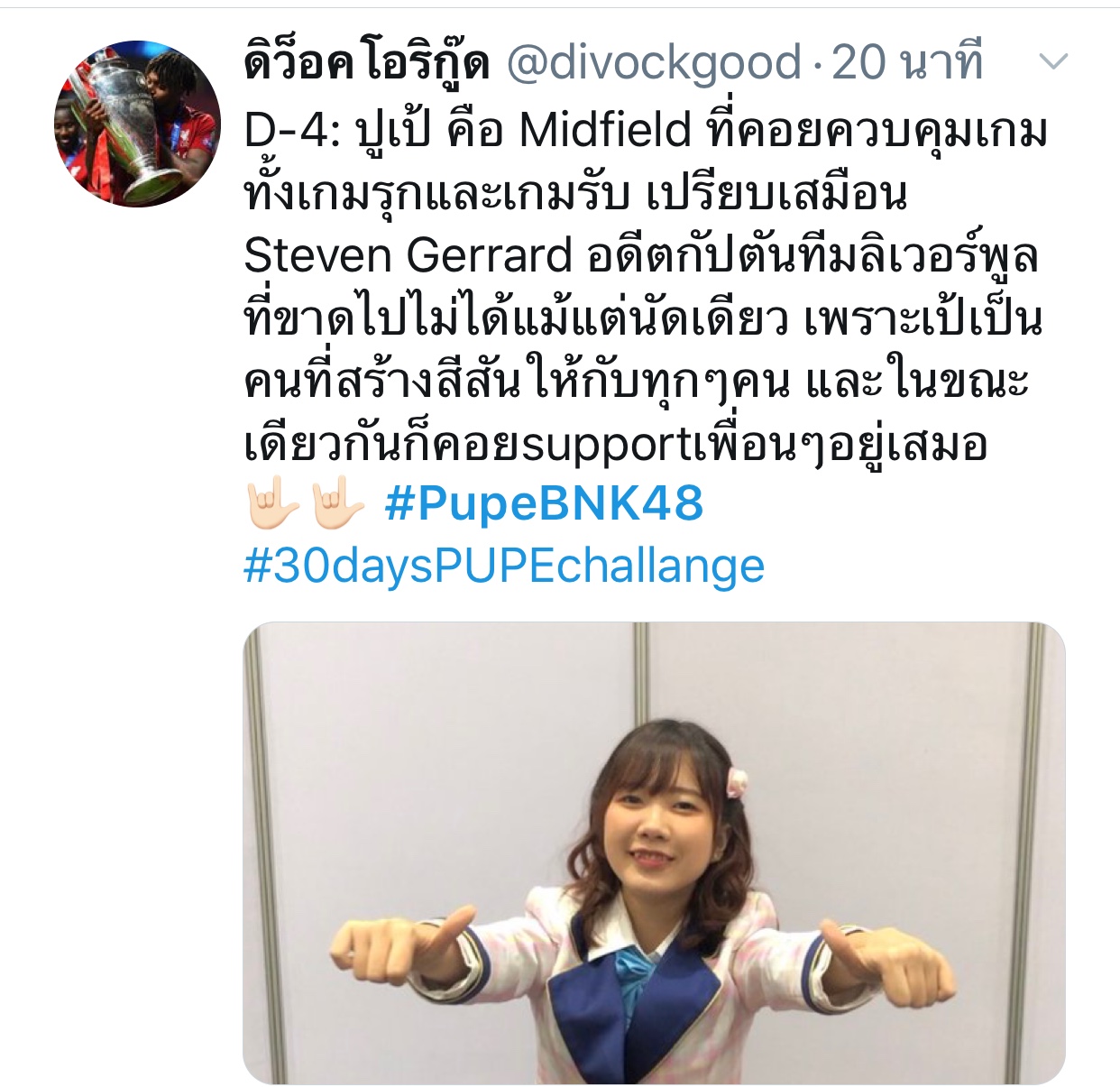1120x1087 pixels.
Task: Open the tweet author's profile avatar
Action: (138, 124)
